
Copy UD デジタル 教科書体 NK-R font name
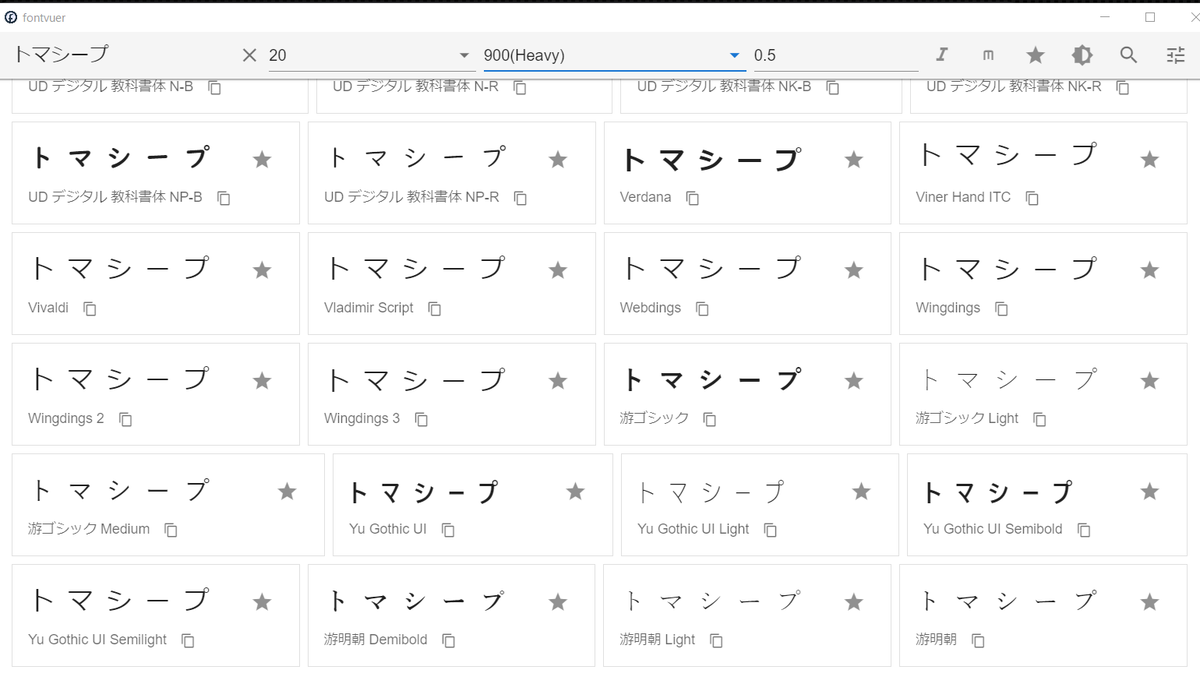1123,88
